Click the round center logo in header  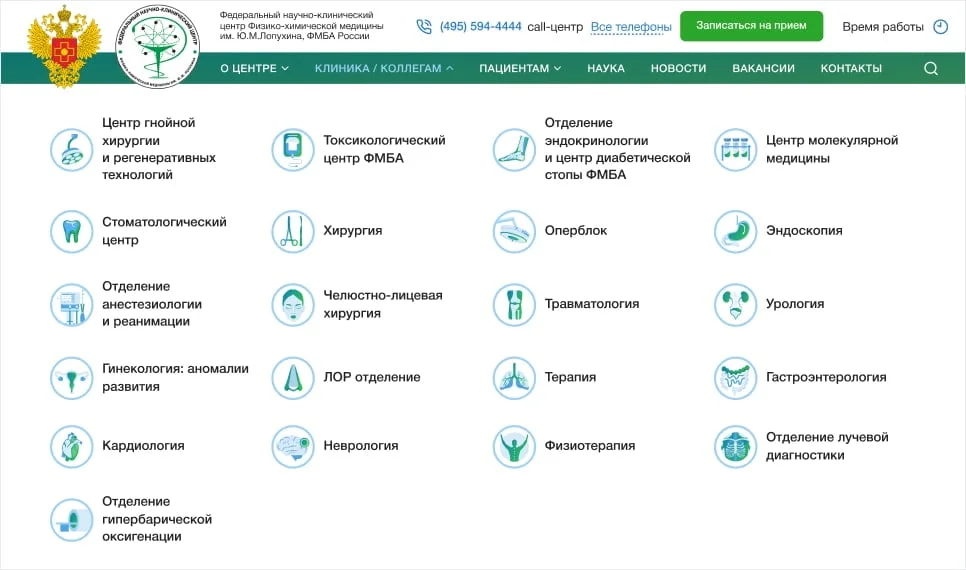click(x=158, y=42)
